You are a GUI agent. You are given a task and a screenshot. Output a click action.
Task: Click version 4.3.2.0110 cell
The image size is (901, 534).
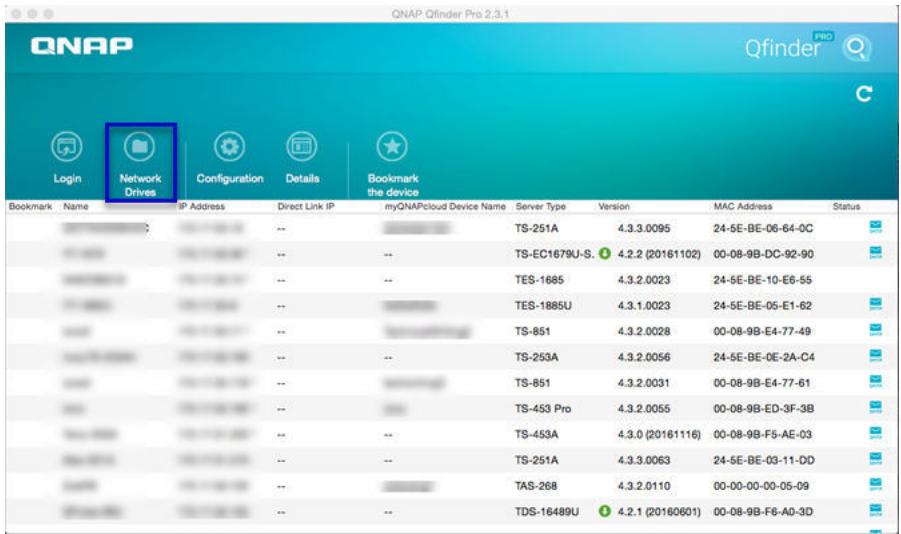644,486
